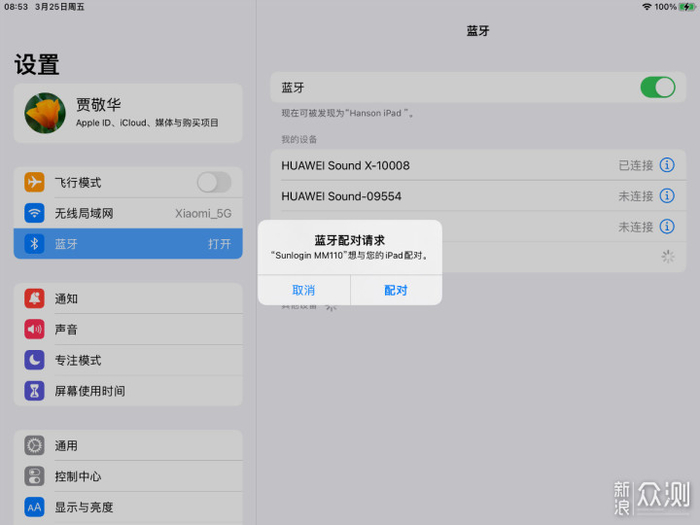Open 控制中心 settings
700x525 pixels.
(x=128, y=476)
